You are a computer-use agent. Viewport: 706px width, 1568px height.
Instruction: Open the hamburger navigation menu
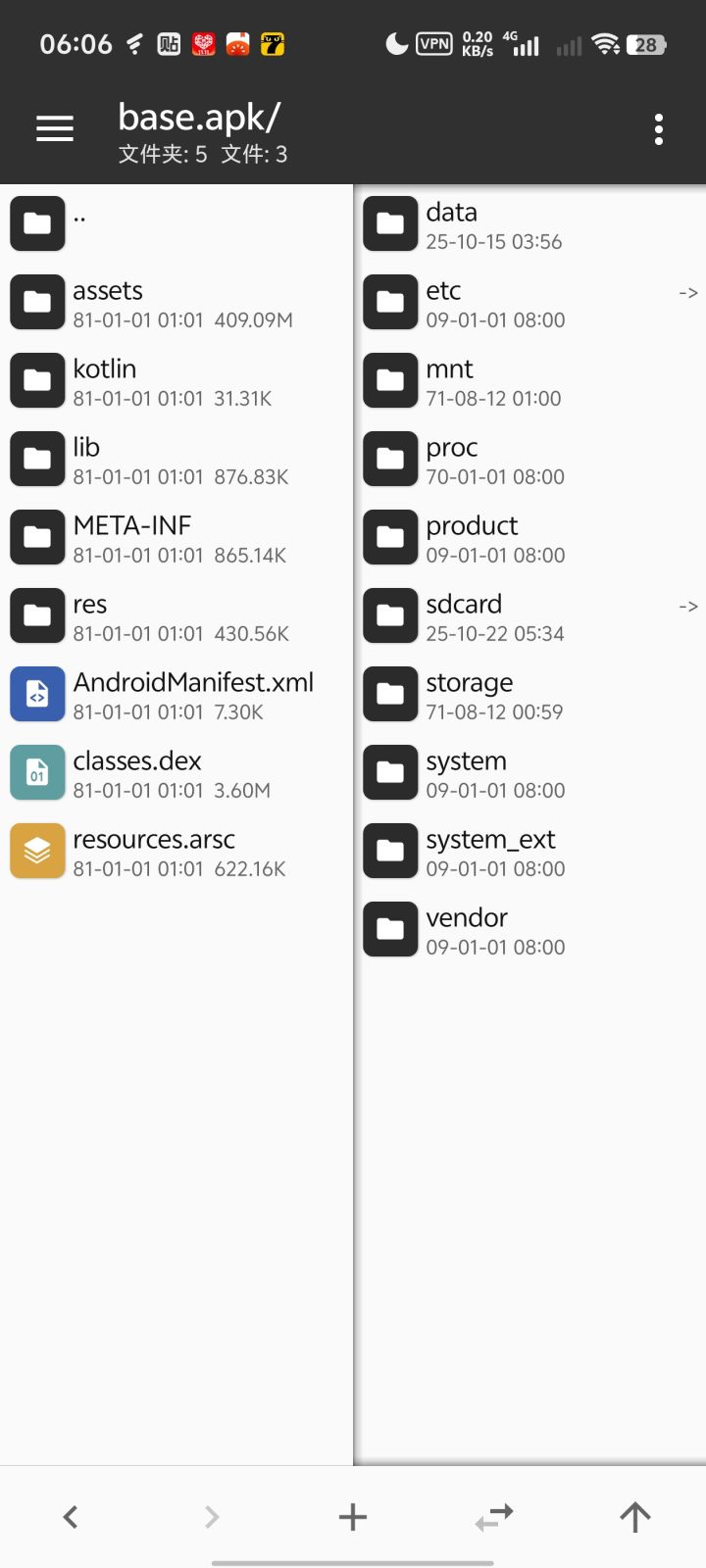(x=55, y=128)
